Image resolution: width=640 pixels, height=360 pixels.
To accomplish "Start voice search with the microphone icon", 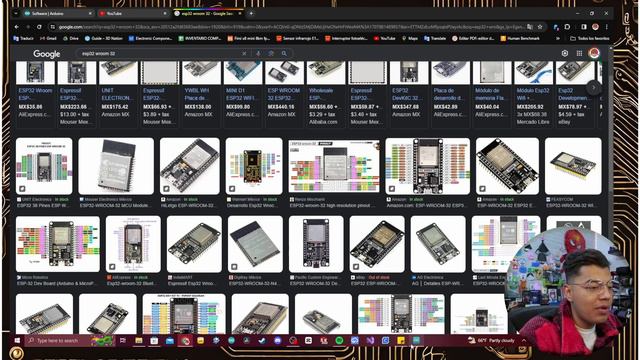I will tap(258, 53).
